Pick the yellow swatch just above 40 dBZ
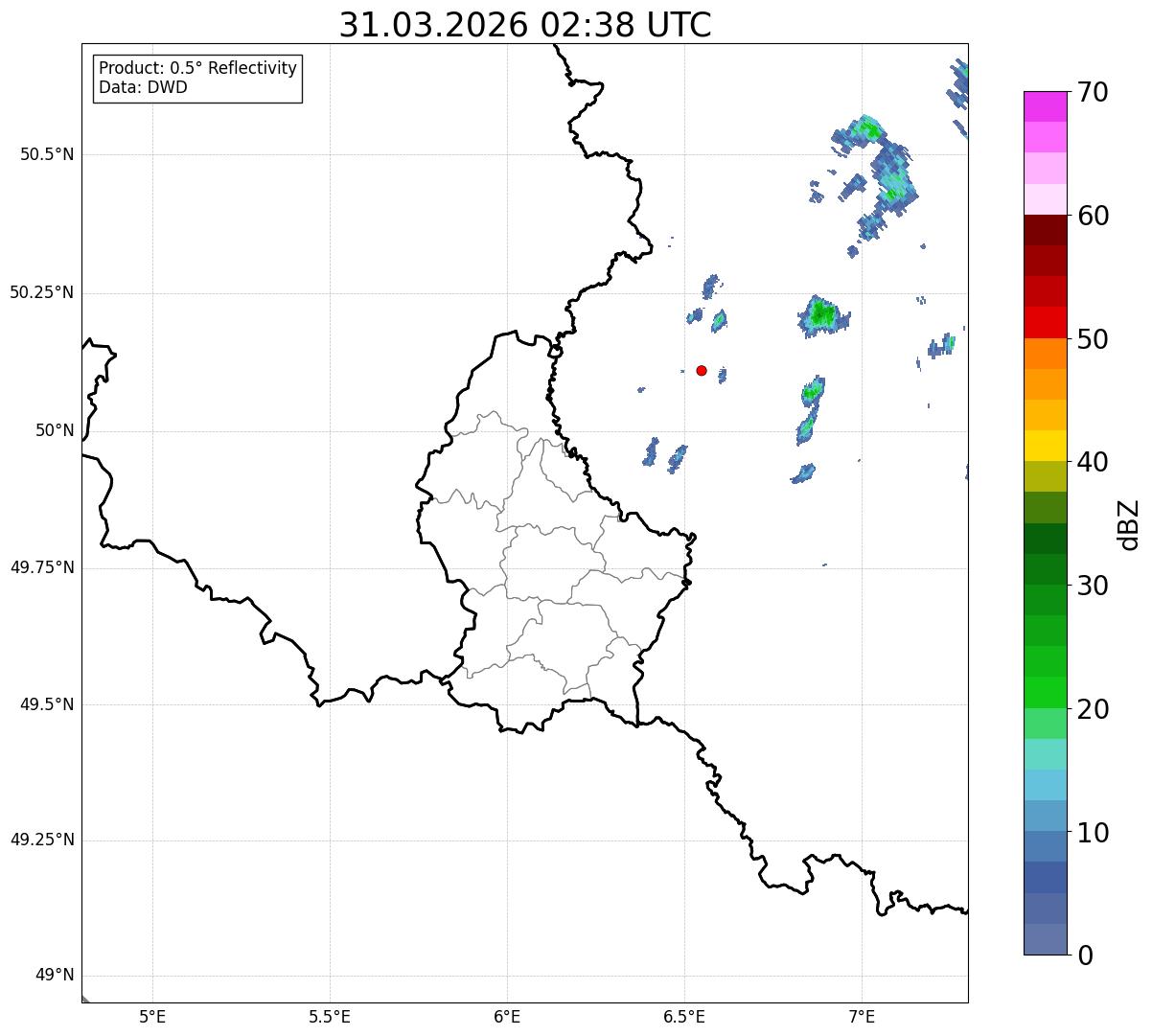The image size is (1152, 1036). [x=1045, y=446]
